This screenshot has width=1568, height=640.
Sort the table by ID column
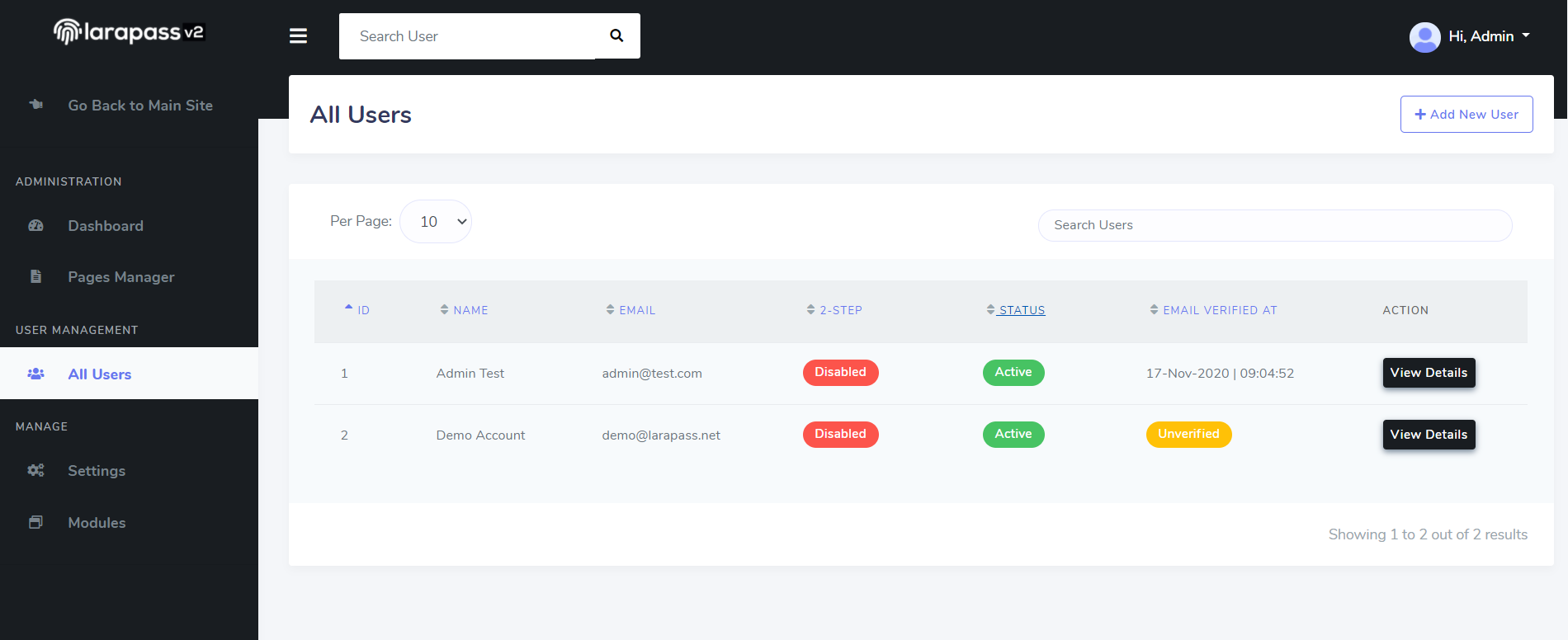click(357, 310)
